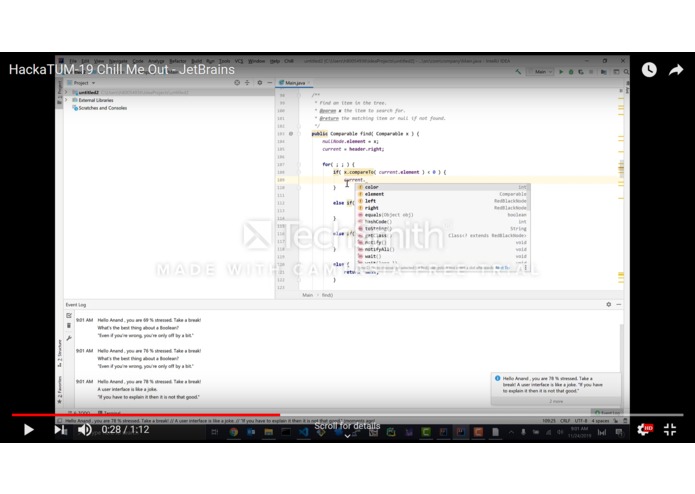Mute the video volume

coord(84,429)
